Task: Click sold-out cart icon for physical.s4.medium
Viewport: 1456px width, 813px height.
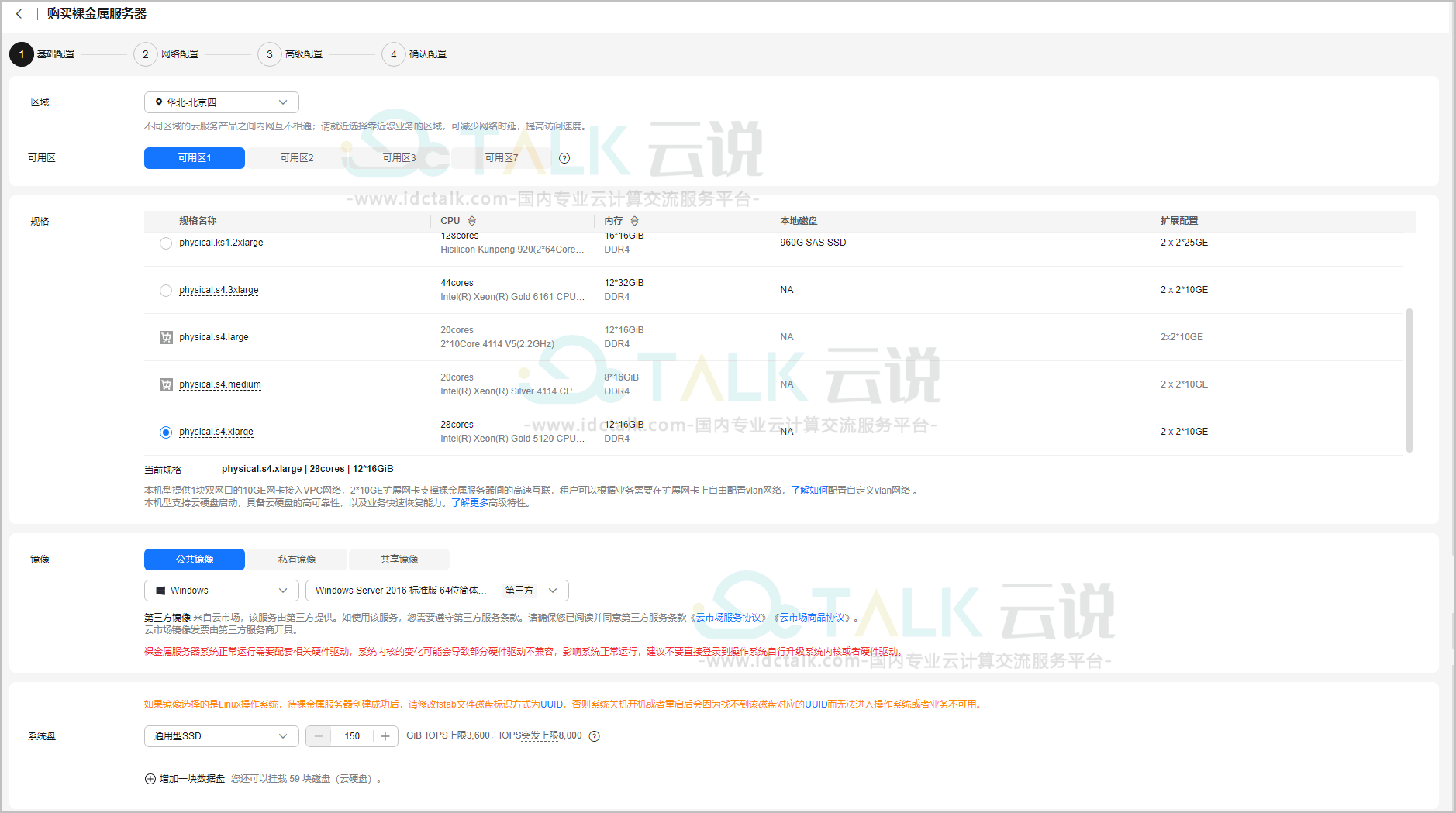Action: pos(166,384)
